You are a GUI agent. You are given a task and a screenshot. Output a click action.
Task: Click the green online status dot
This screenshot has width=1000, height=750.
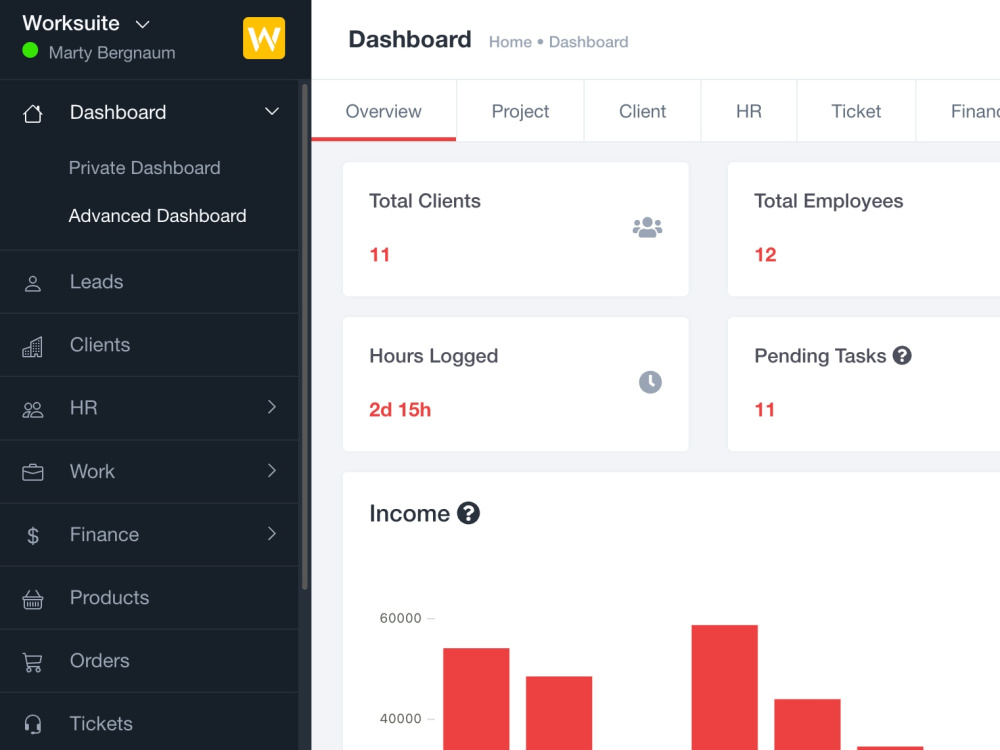coord(30,50)
